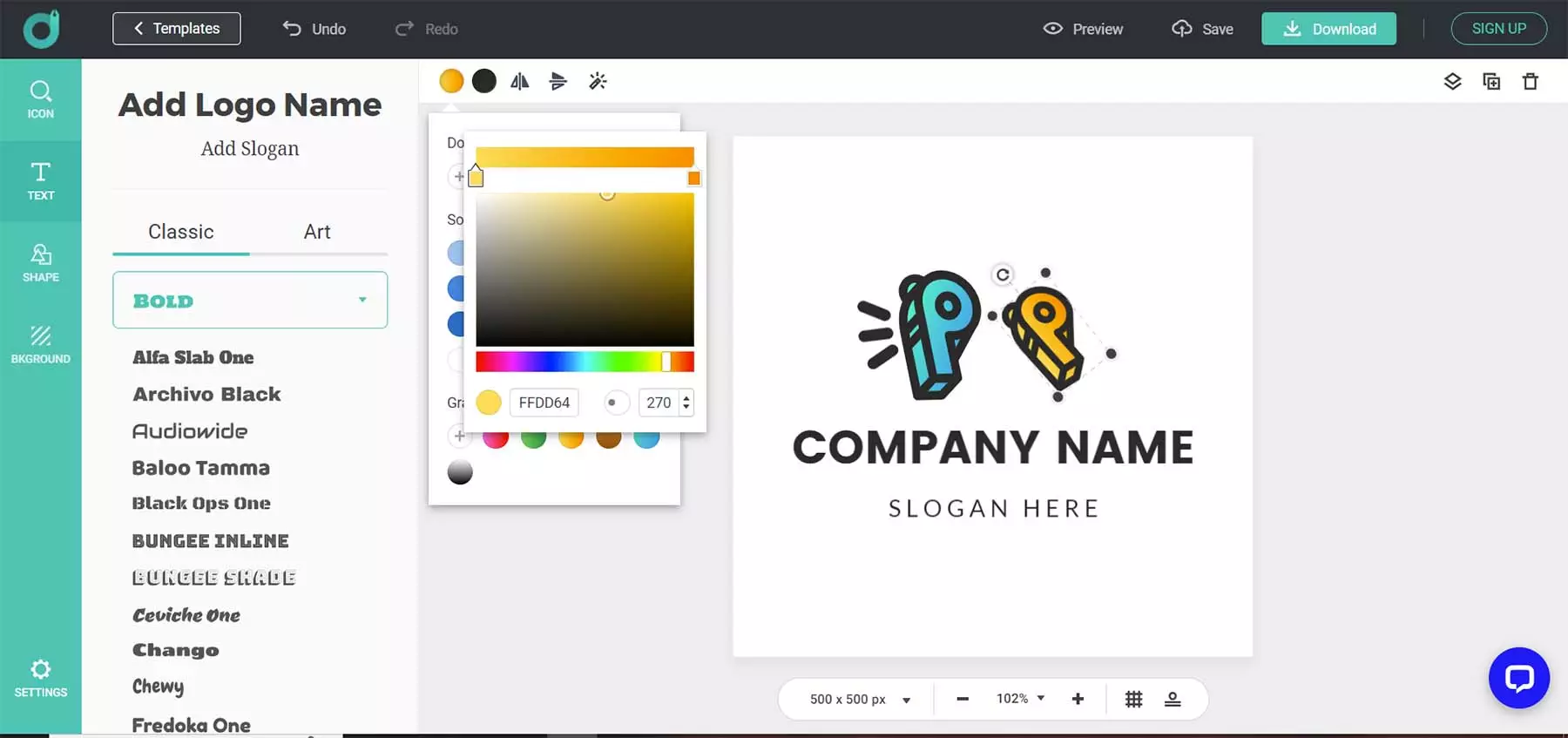1568x738 pixels.
Task: Click the hue rainbow slider
Action: 585,362
